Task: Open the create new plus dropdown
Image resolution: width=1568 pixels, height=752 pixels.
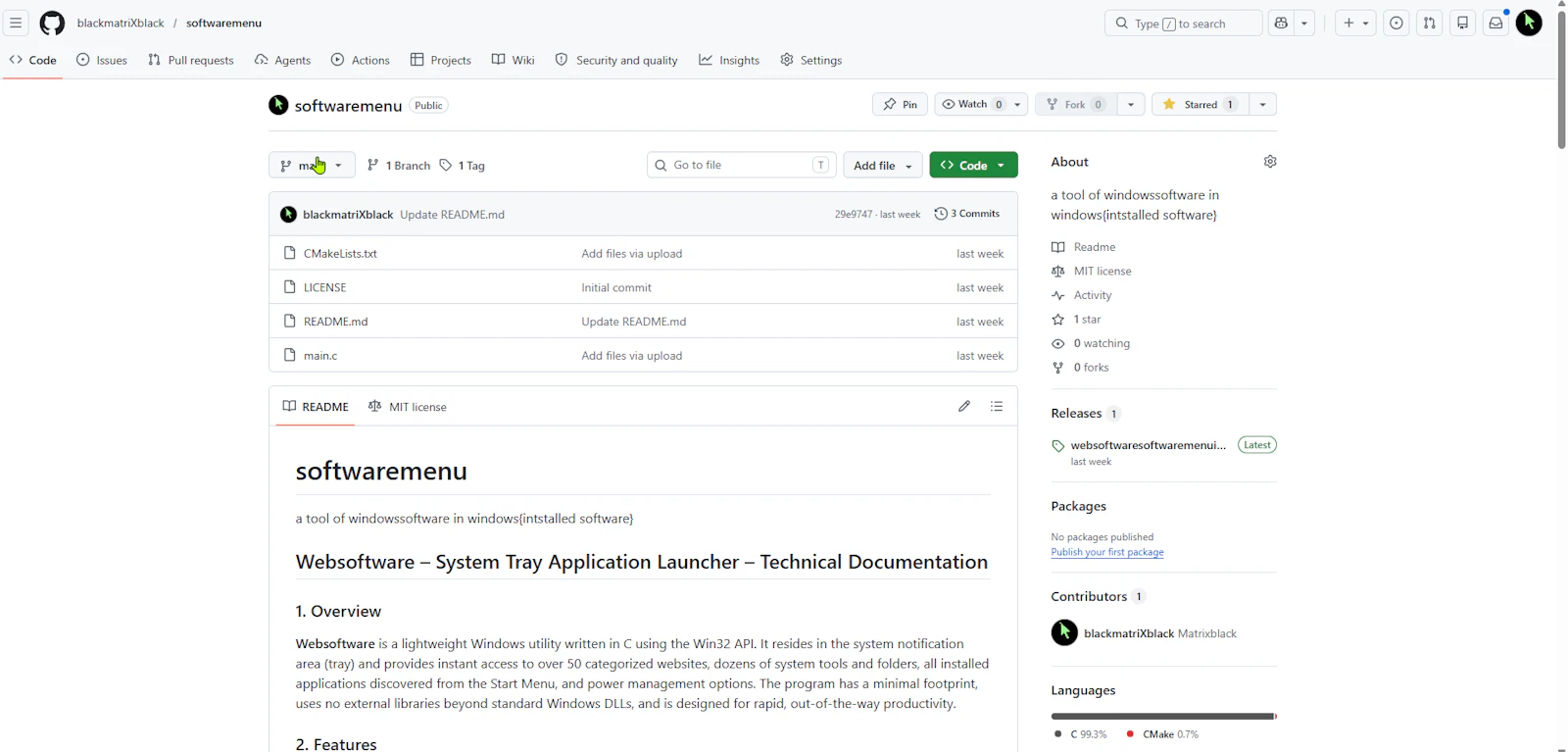Action: (1356, 23)
